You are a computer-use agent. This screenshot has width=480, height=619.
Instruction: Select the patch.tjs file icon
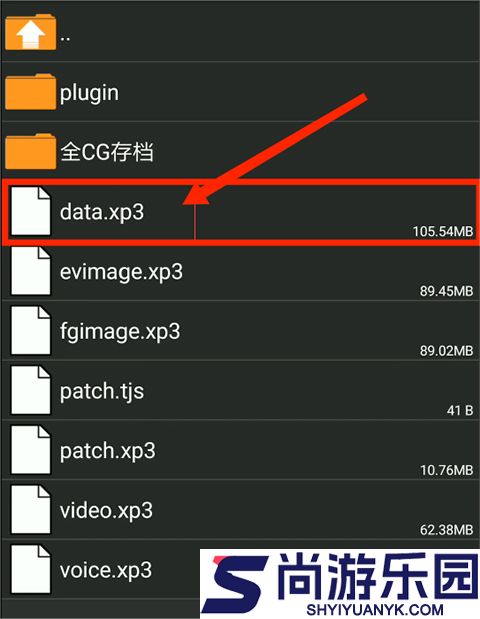coord(30,390)
